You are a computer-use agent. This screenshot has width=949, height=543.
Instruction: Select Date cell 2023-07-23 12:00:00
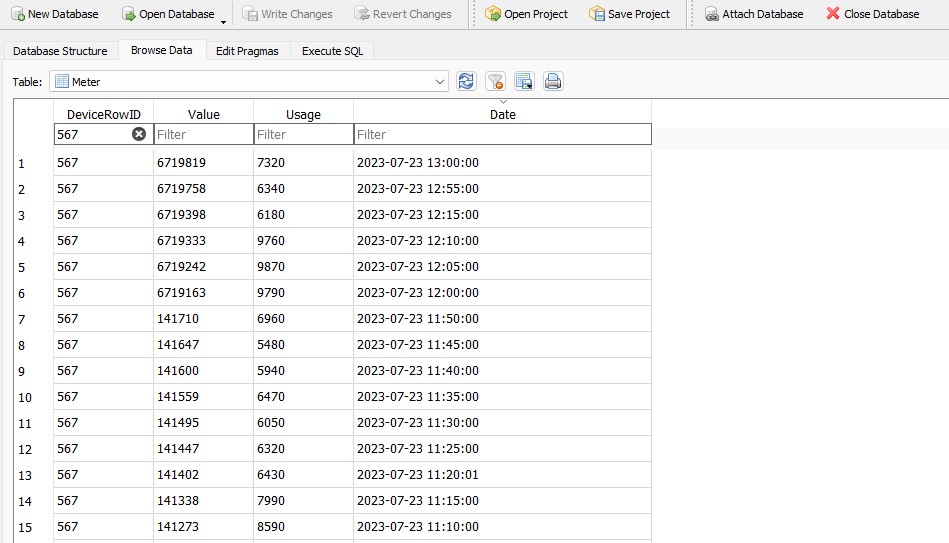click(502, 292)
